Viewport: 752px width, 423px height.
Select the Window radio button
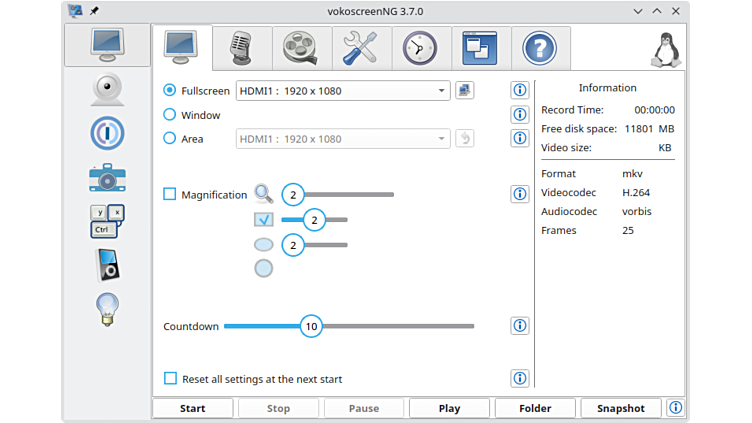[x=169, y=115]
